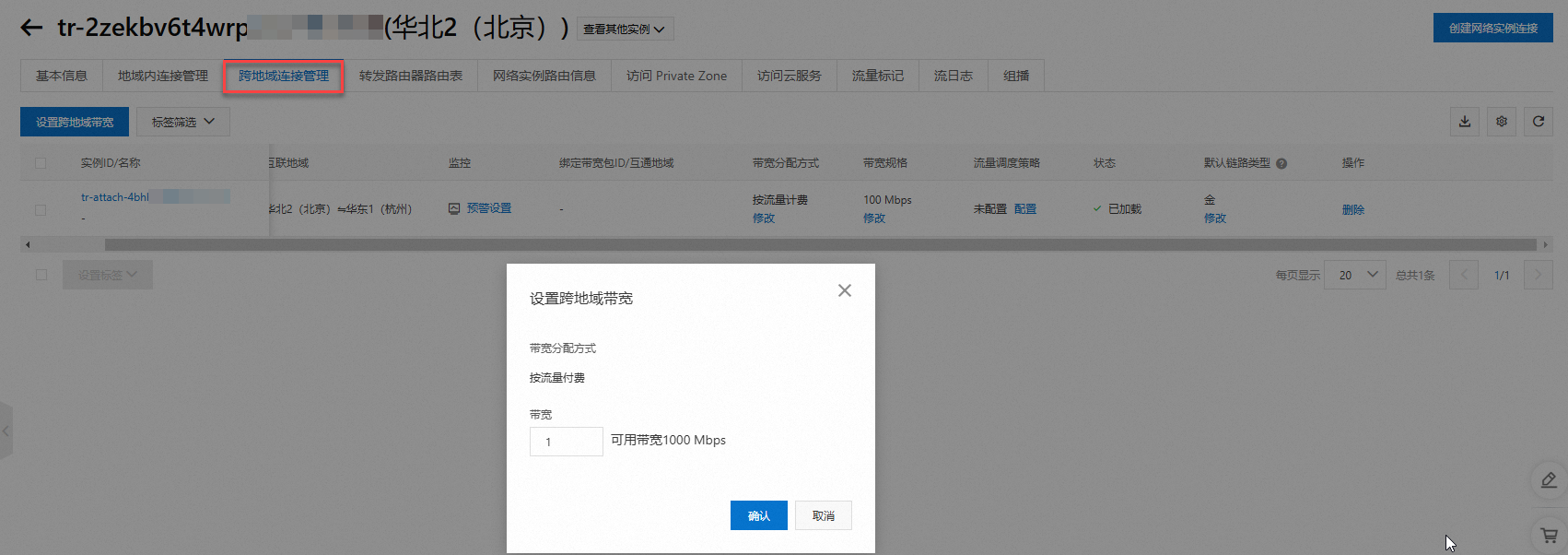Viewport: 1568px width, 555px height.
Task: Click the 1/1 page indicator
Action: [x=1502, y=276]
